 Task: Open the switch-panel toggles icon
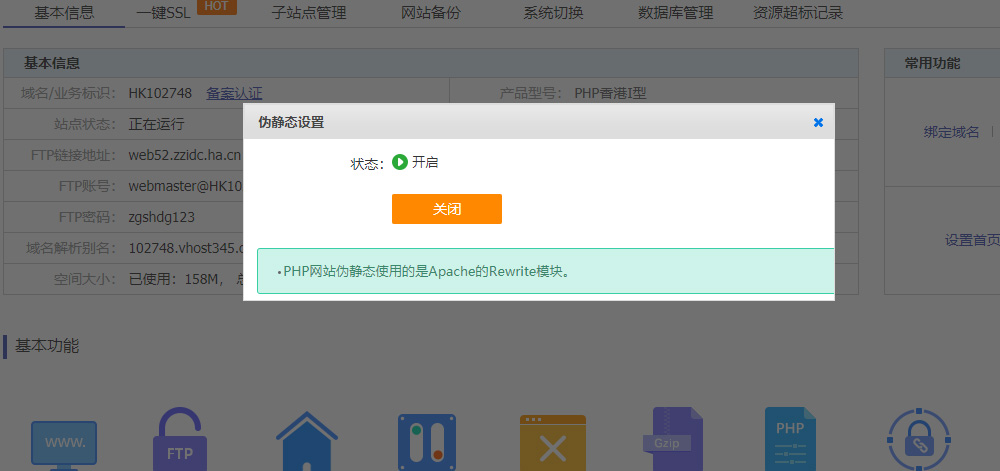[x=427, y=442]
